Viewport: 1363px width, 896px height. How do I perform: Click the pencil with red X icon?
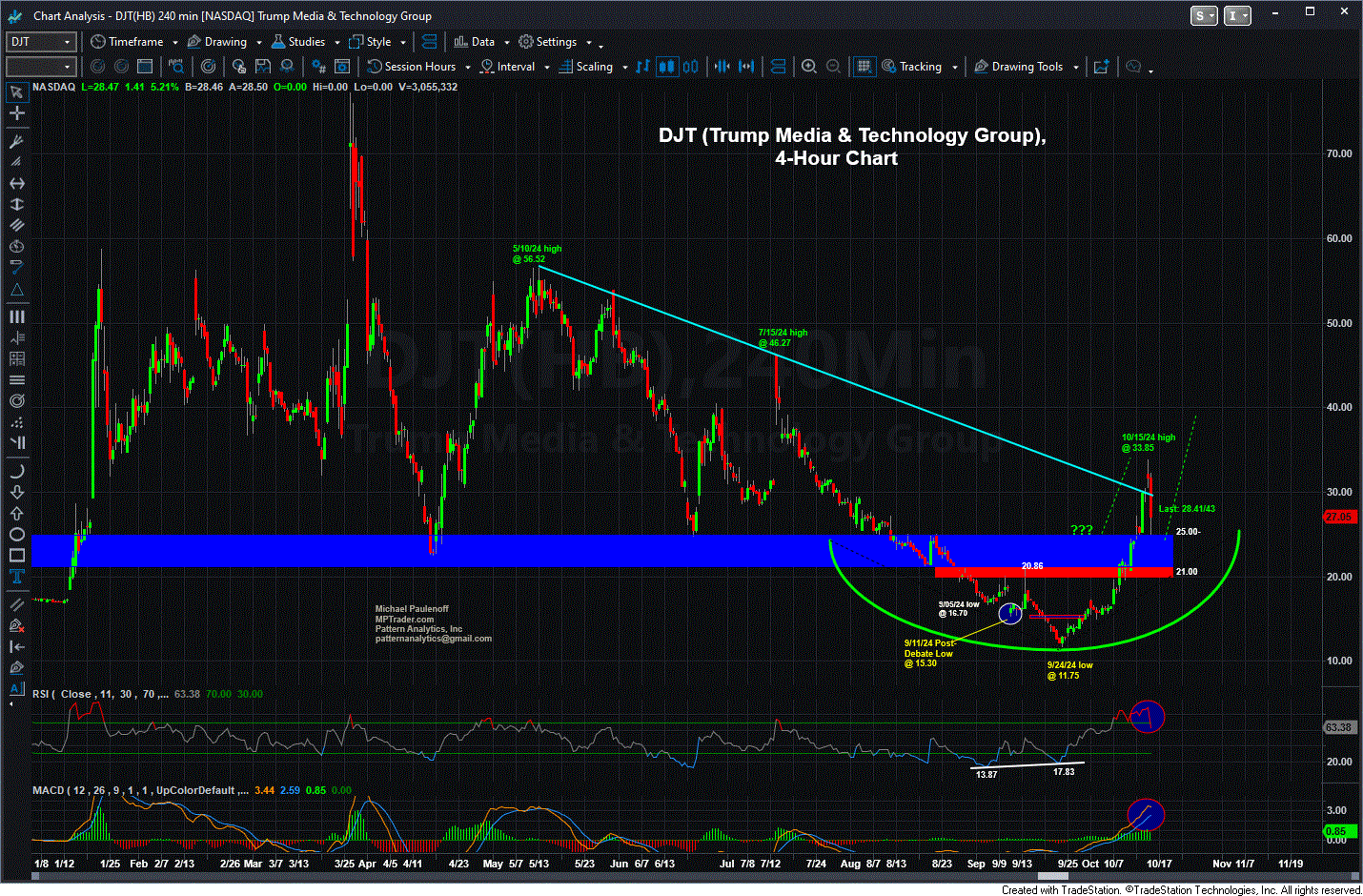[16, 625]
